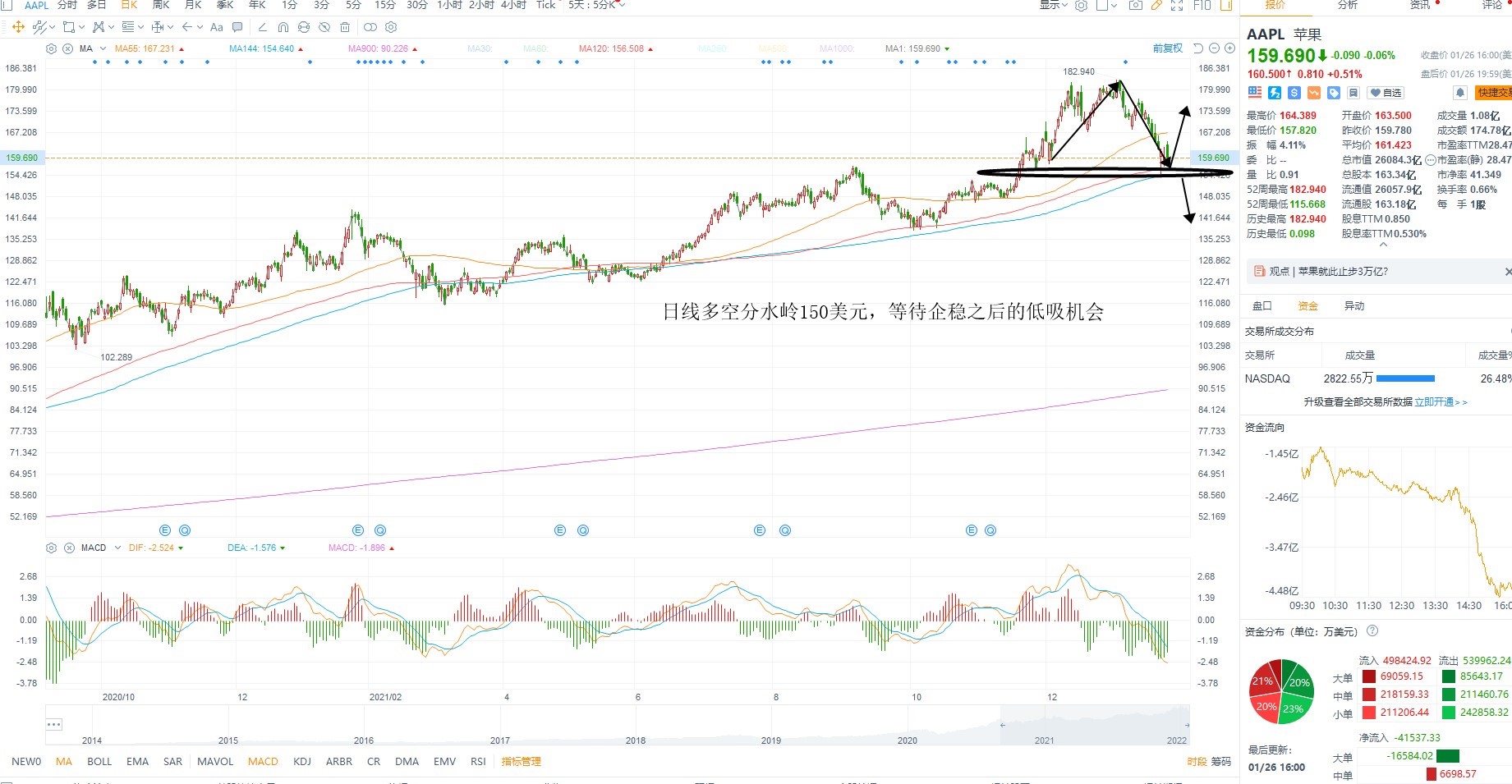Toggle BOLL indicator on chart
1512x784 pixels.
coord(99,761)
